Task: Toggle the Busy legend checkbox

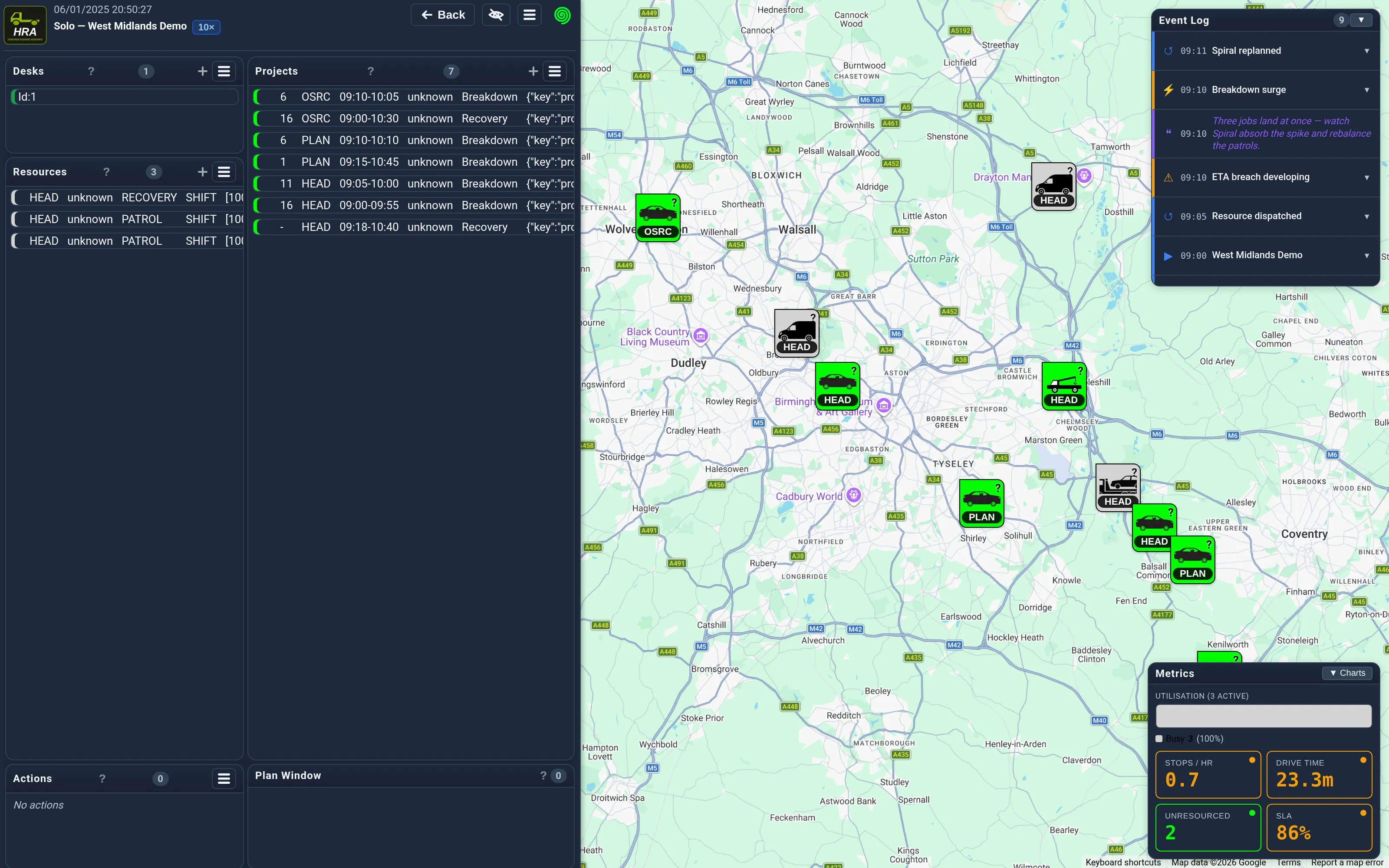Action: point(1159,739)
